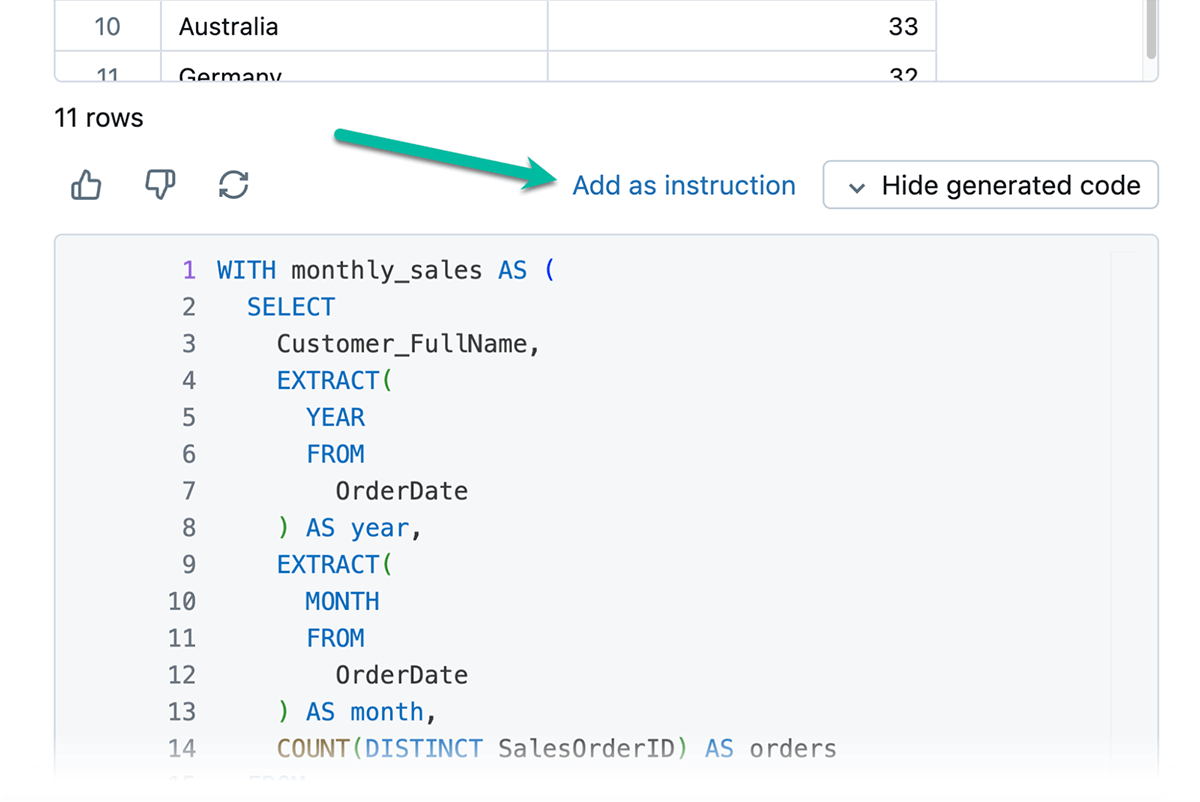Click row number 10 in the table
Image resolution: width=1200 pixels, height=802 pixels.
pyautogui.click(x=107, y=26)
